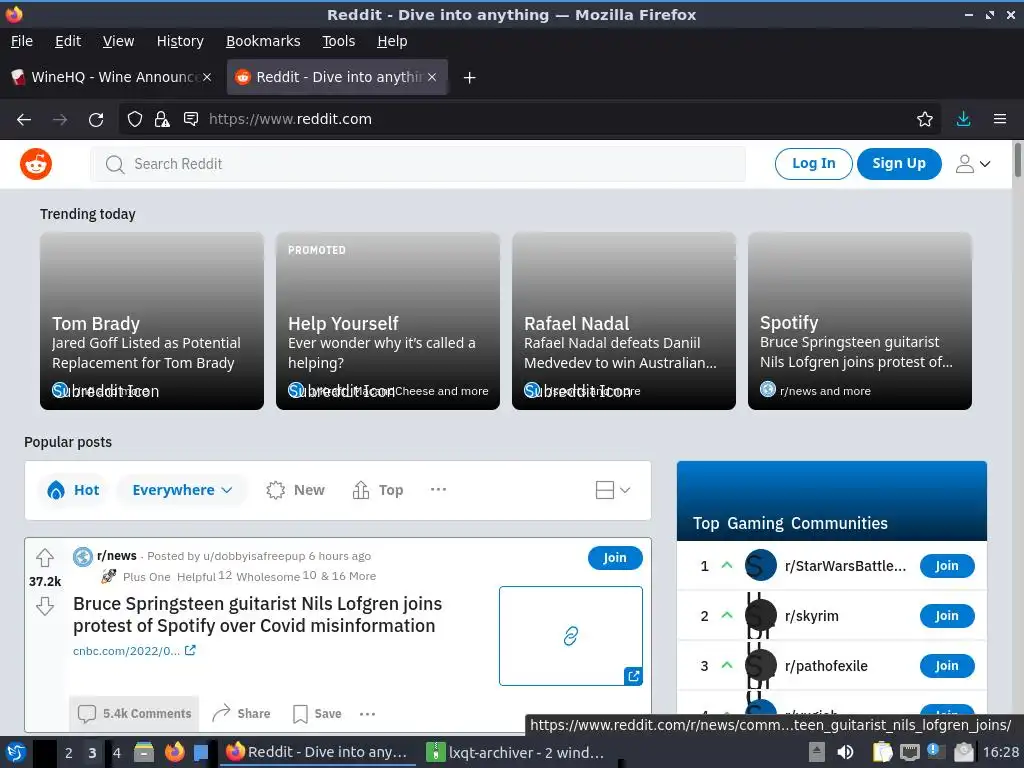Open the LXQt start menu icon
The image size is (1024, 768).
click(x=16, y=752)
